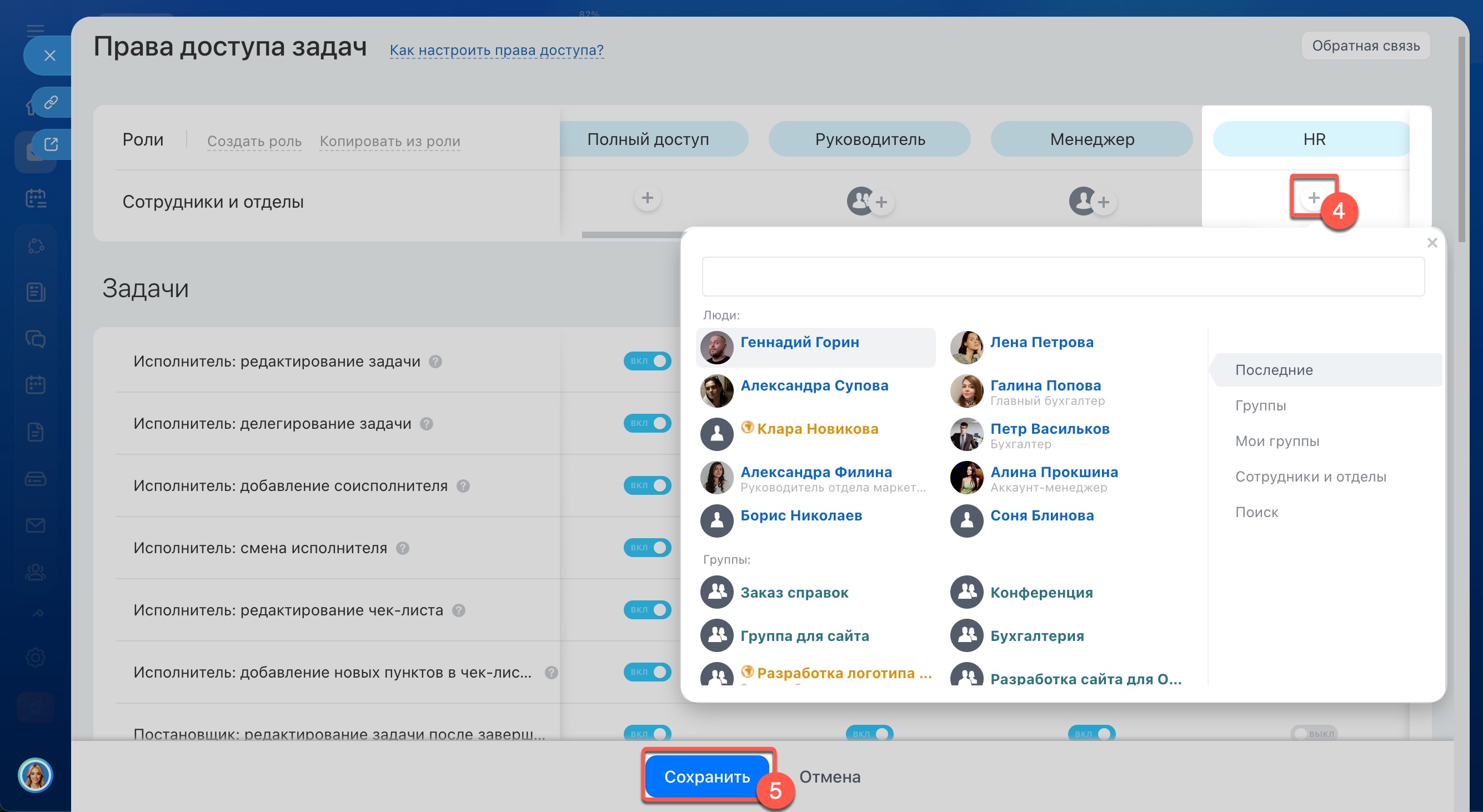Click plus under Полный доступ column
The height and width of the screenshot is (812, 1483).
click(x=647, y=198)
